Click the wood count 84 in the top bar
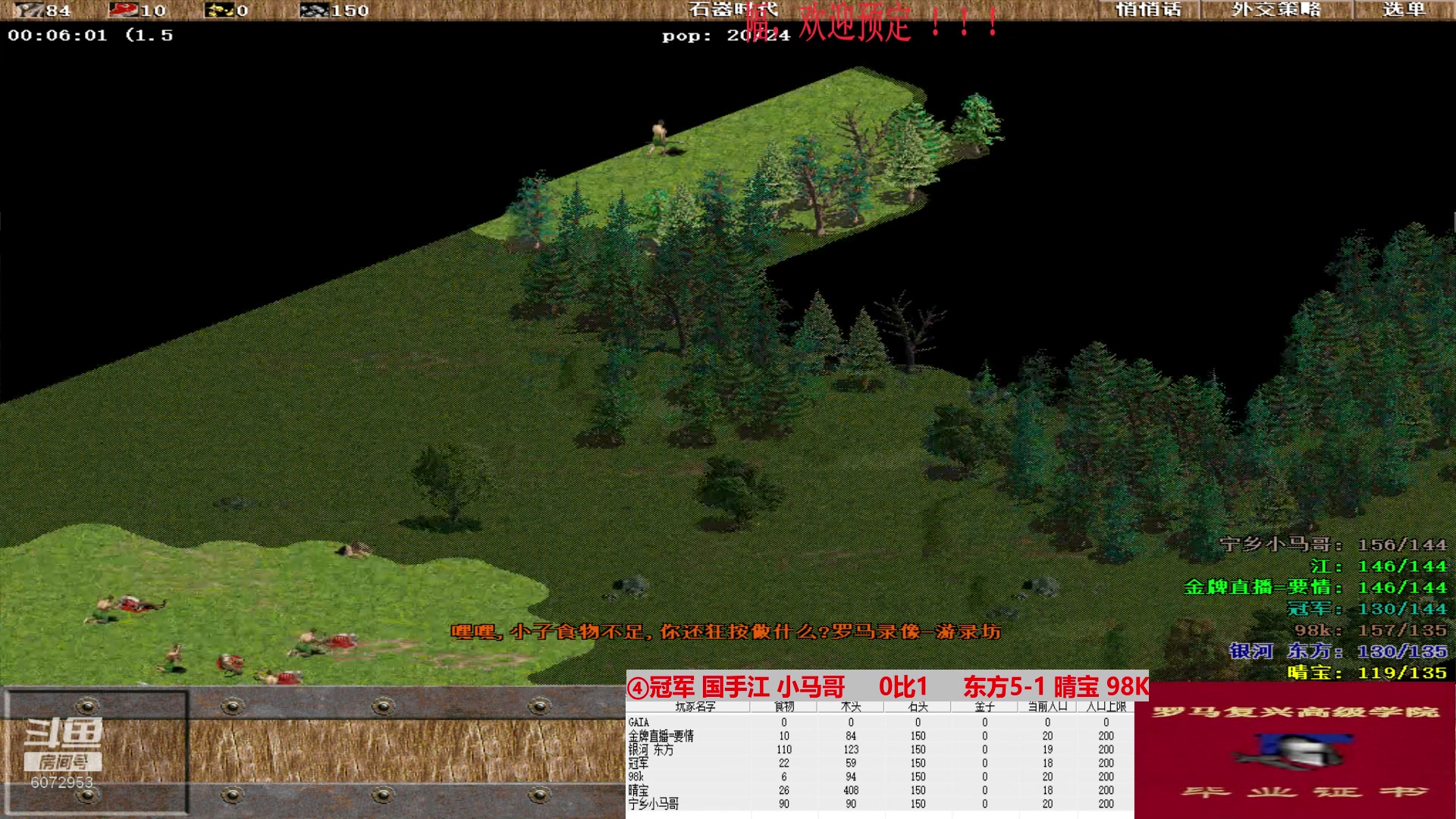The height and width of the screenshot is (819, 1456). pos(58,11)
